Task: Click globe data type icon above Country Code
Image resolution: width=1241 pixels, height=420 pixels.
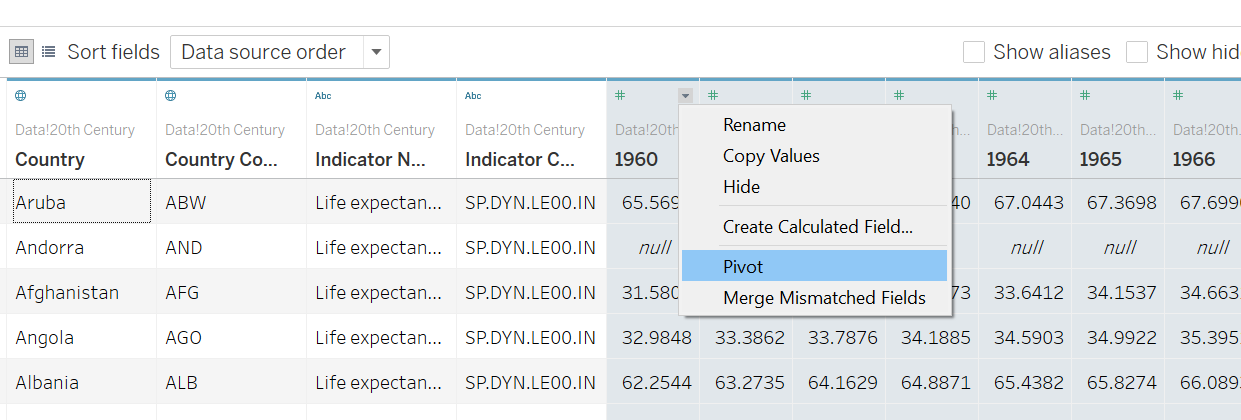Action: [x=171, y=96]
